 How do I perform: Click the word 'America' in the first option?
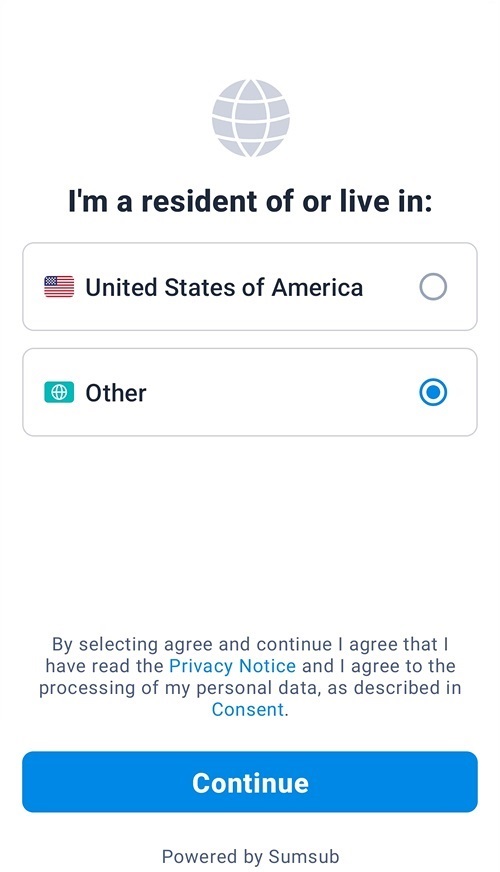tap(317, 288)
